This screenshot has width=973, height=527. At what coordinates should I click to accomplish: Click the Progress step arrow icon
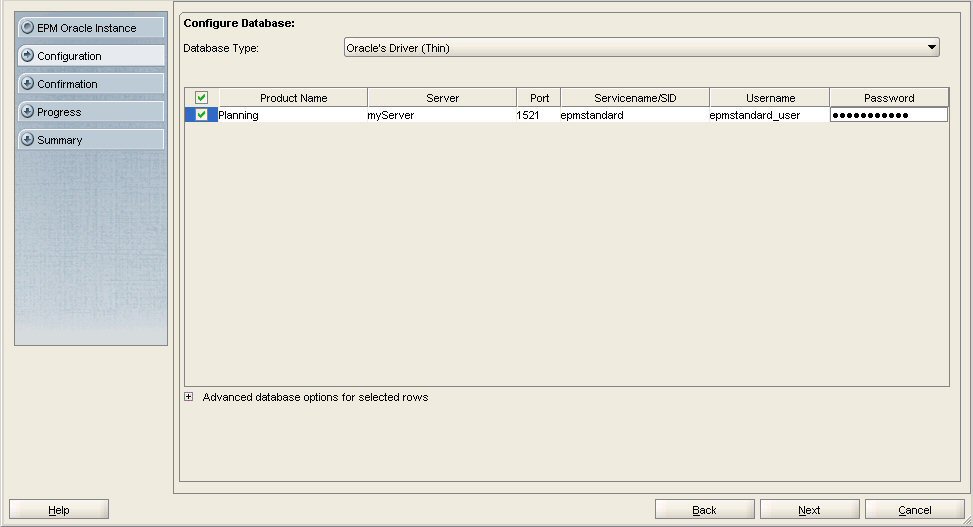pyautogui.click(x=27, y=111)
